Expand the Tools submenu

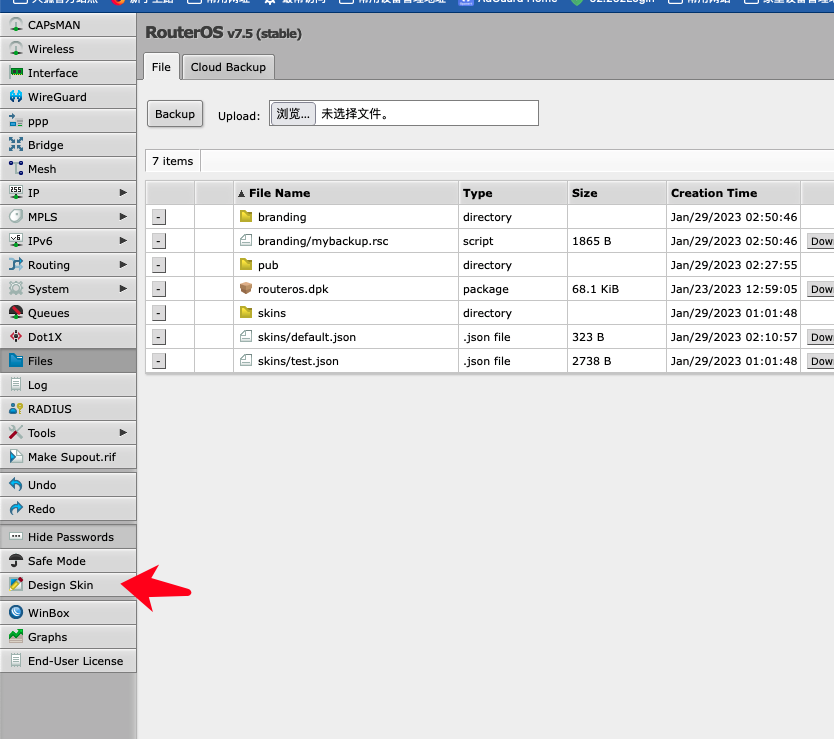pyautogui.click(x=123, y=433)
